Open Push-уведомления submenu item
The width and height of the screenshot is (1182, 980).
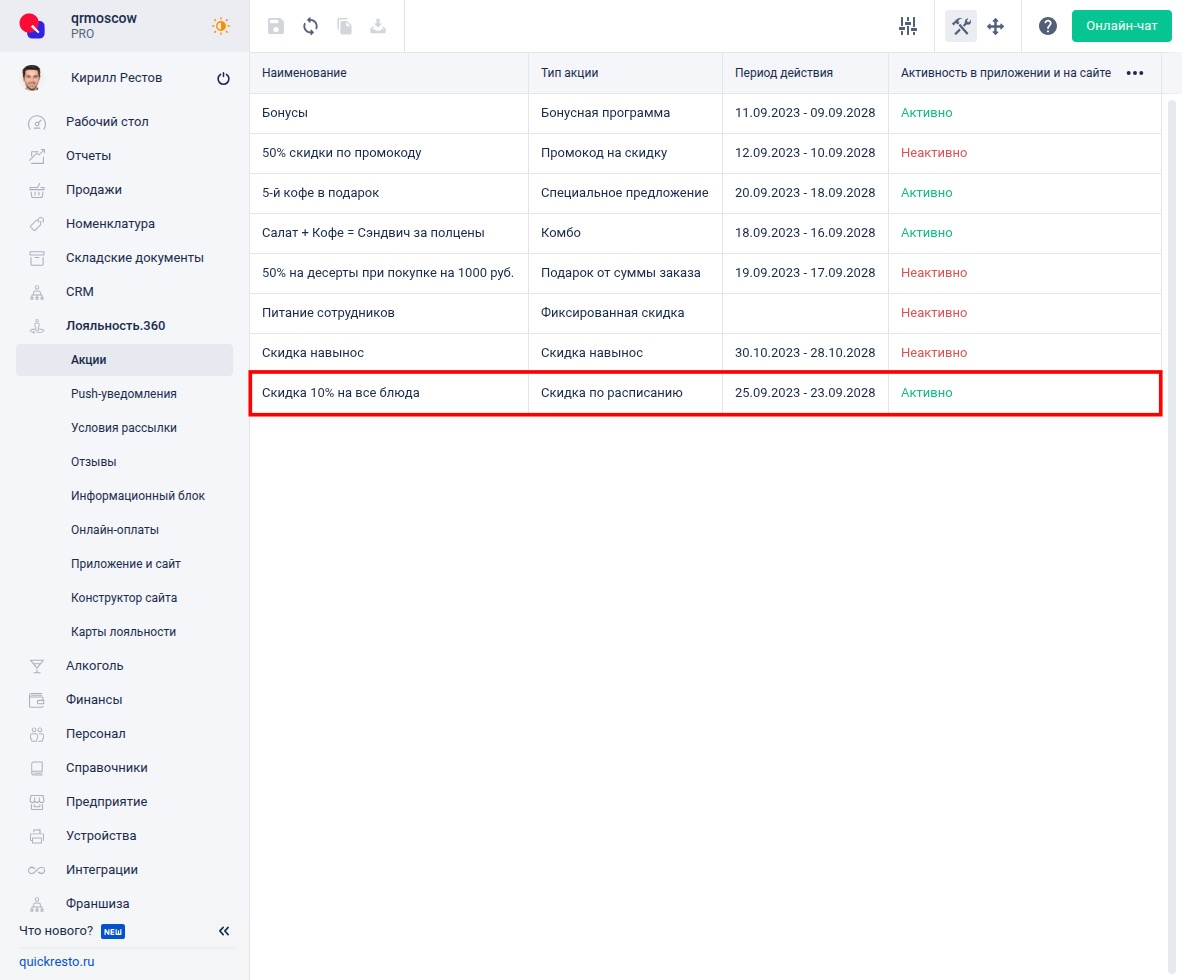point(124,394)
